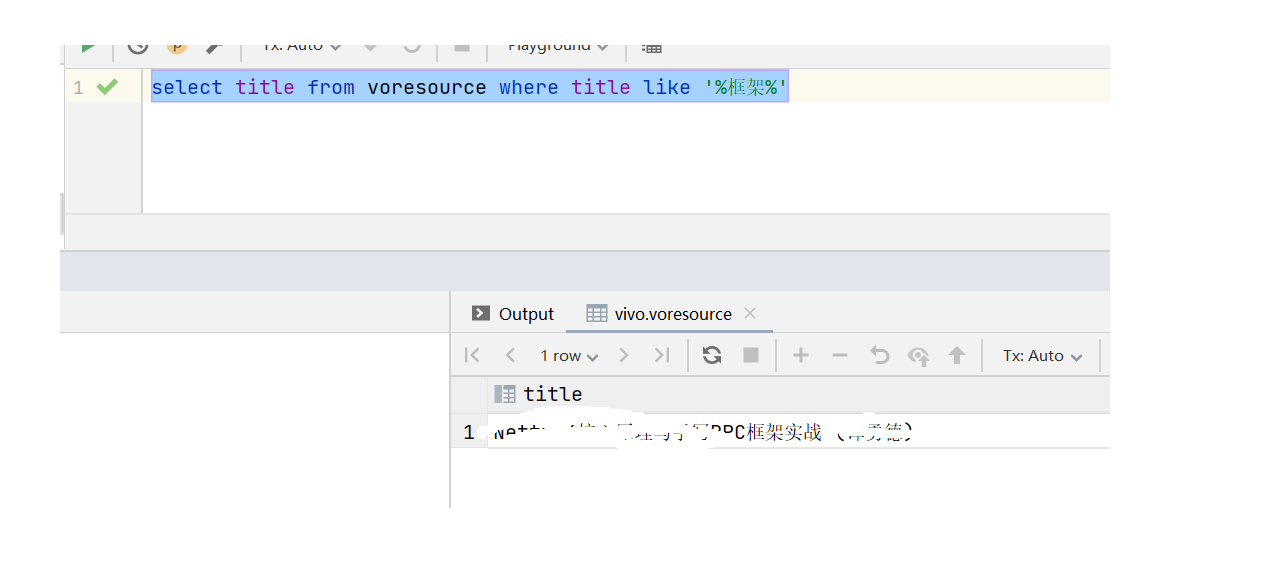Close the vivo.voresource result tab
1266x564 pixels.
pyautogui.click(x=751, y=313)
